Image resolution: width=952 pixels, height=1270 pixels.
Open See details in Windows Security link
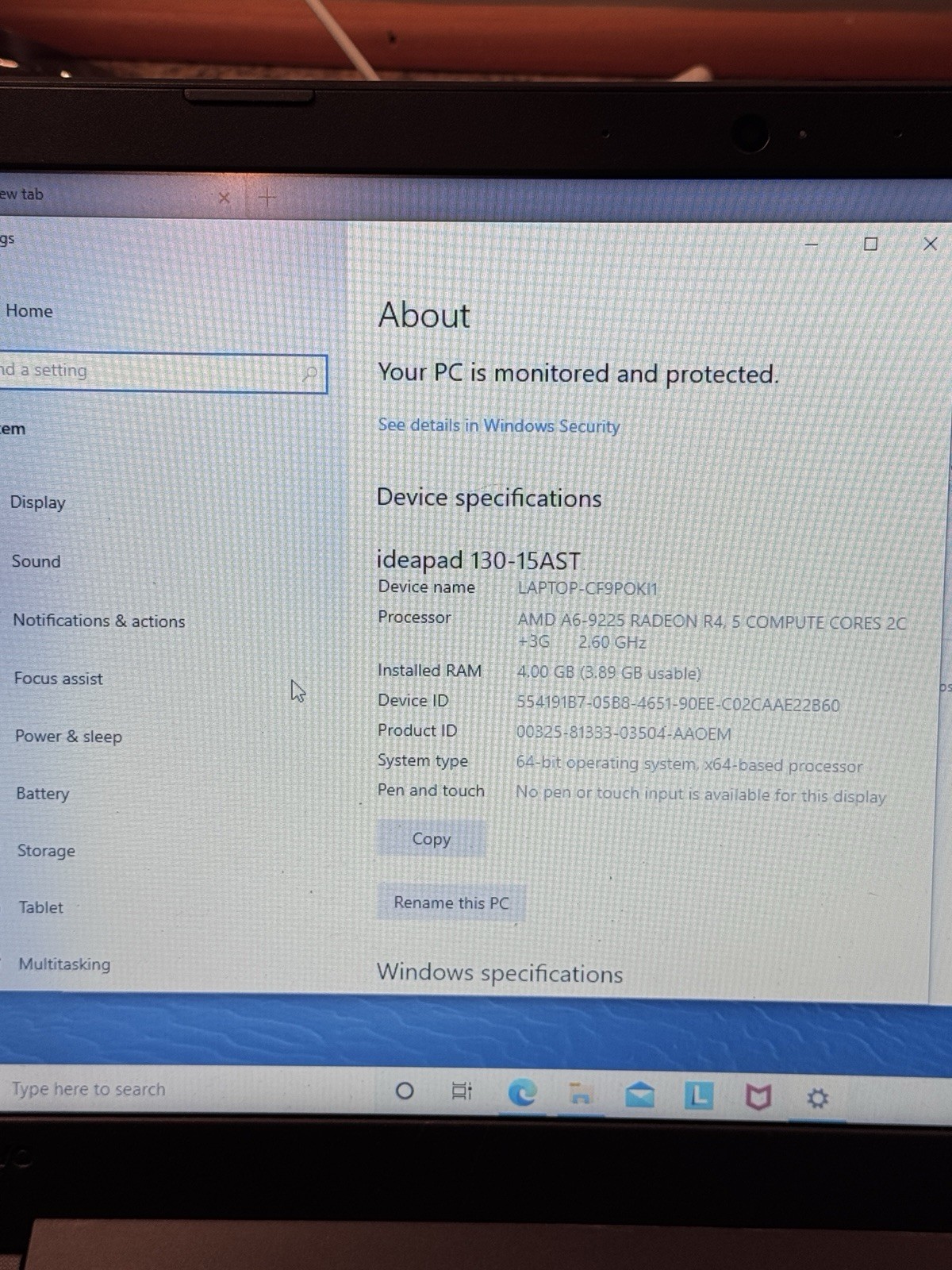click(x=499, y=425)
